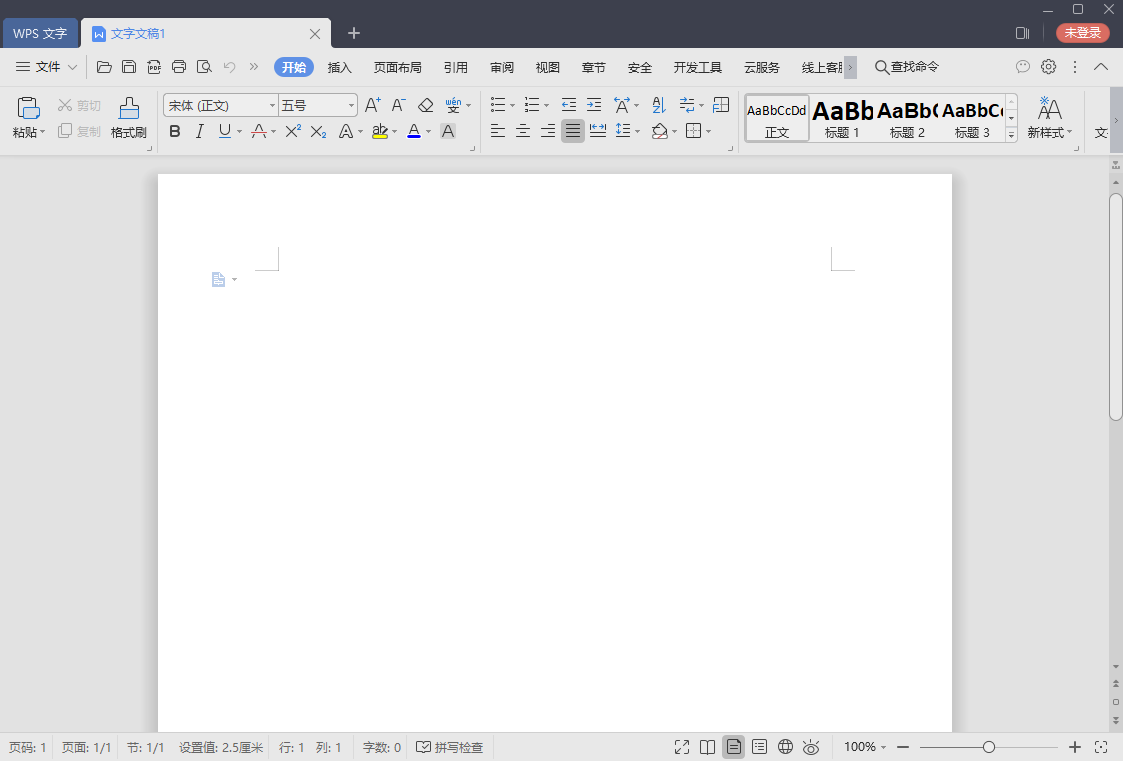This screenshot has height=761, width=1123.
Task: Toggle character shading A button
Action: point(448,131)
